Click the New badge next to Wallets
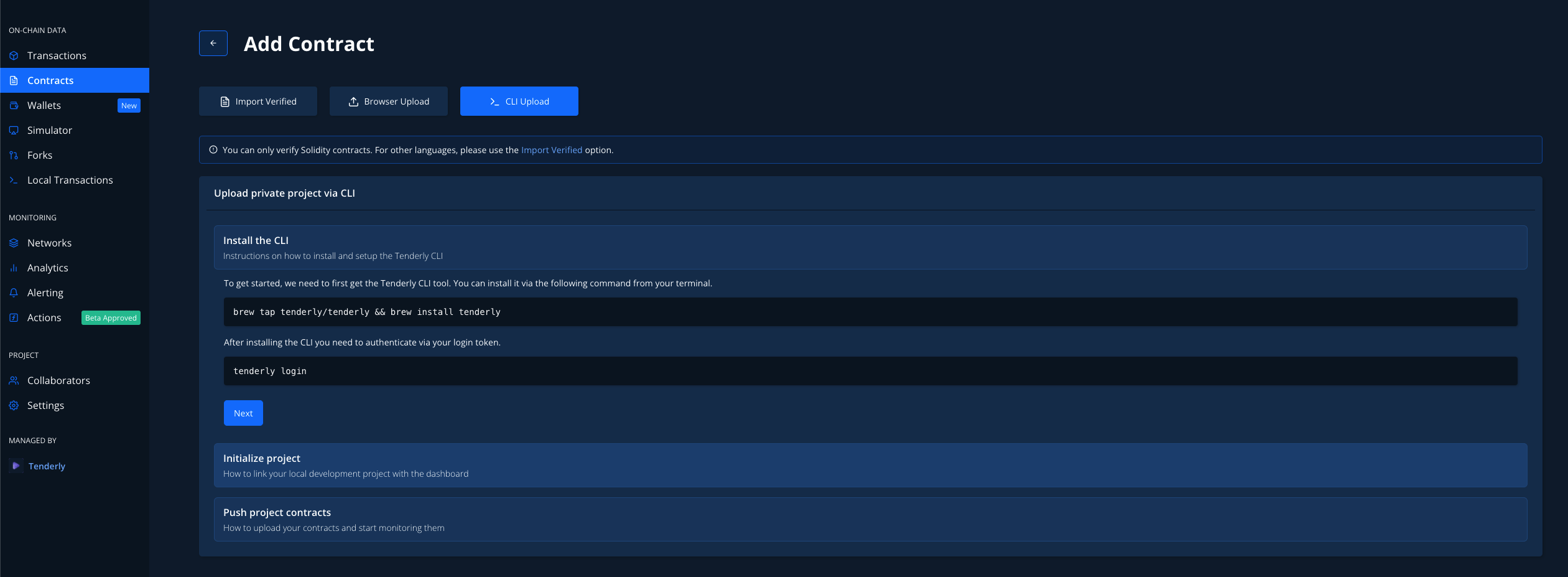The height and width of the screenshot is (577, 1568). pyautogui.click(x=129, y=106)
